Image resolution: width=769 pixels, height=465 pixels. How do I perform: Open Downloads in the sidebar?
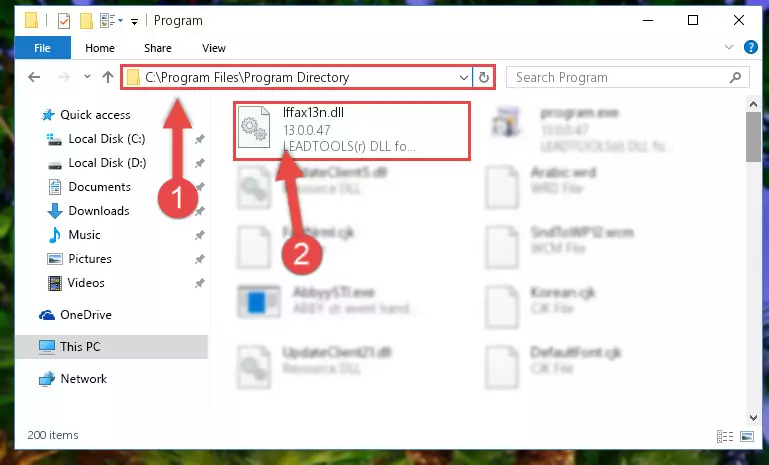[99, 211]
